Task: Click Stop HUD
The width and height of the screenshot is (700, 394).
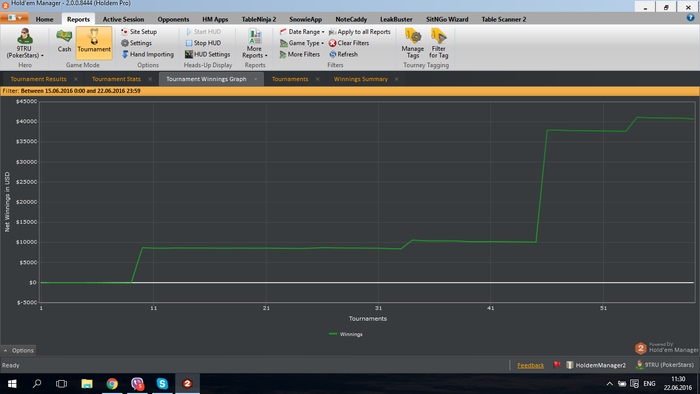Action: [203, 43]
